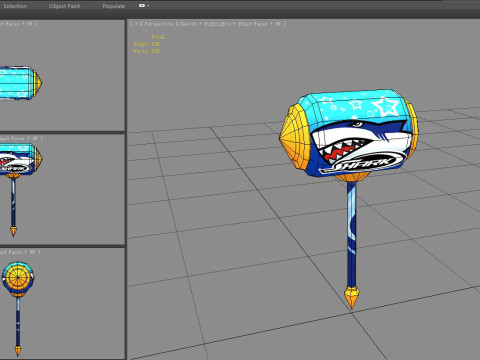Click the orange tip at handle bottom
This screenshot has height=360, width=480.
click(352, 297)
